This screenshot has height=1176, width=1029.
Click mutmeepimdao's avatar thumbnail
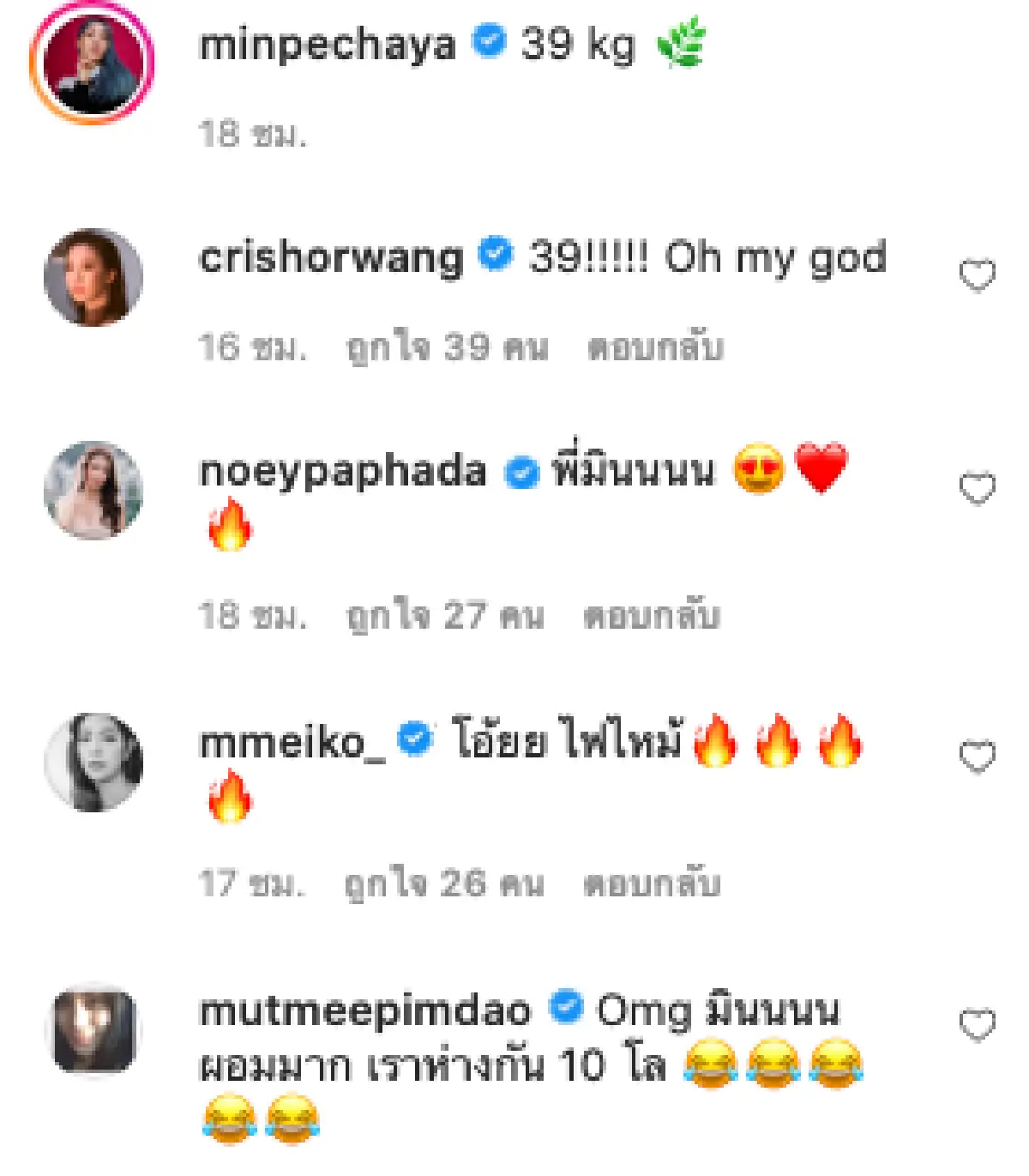pyautogui.click(x=94, y=1028)
